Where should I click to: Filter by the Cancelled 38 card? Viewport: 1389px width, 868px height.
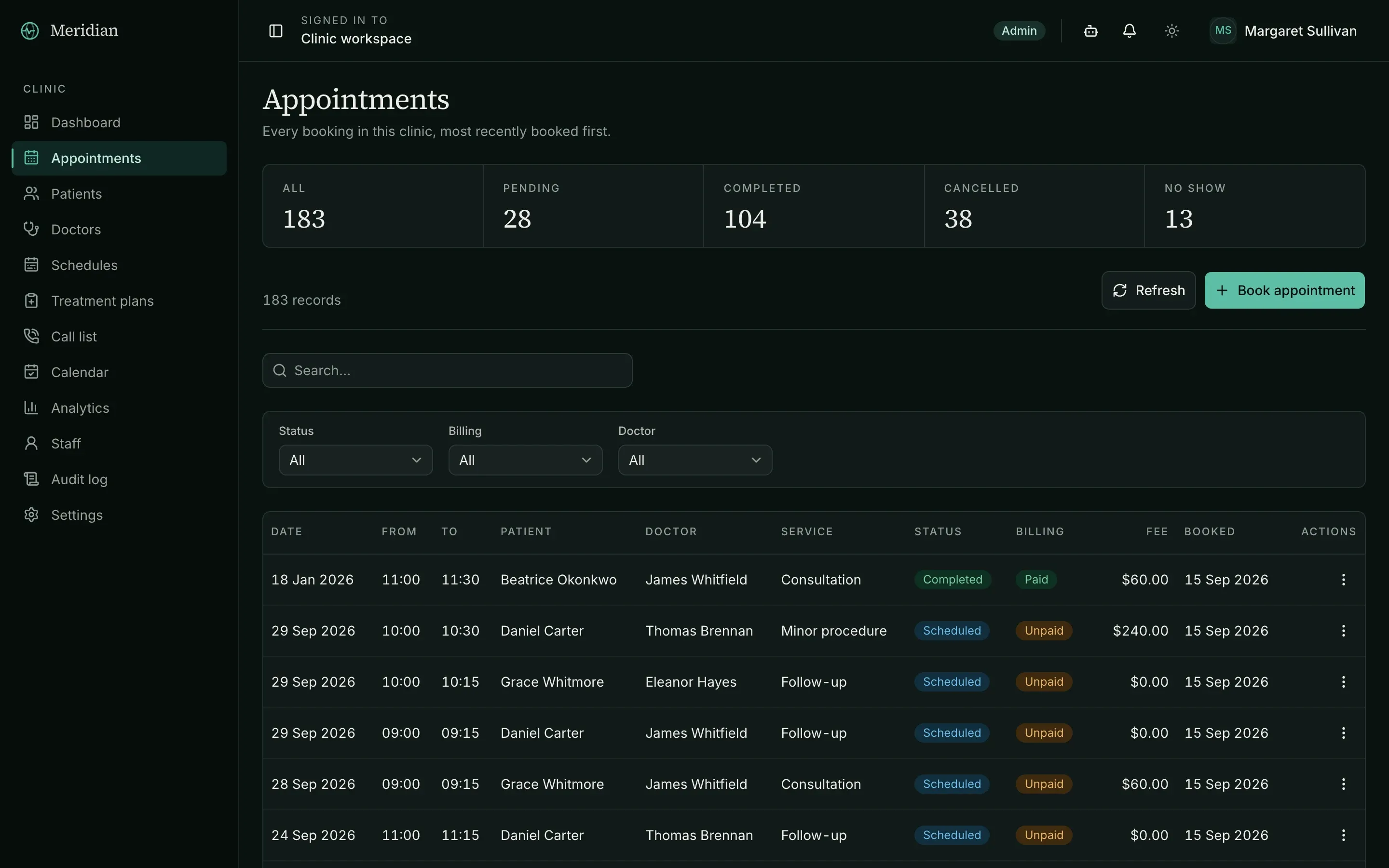click(1035, 206)
